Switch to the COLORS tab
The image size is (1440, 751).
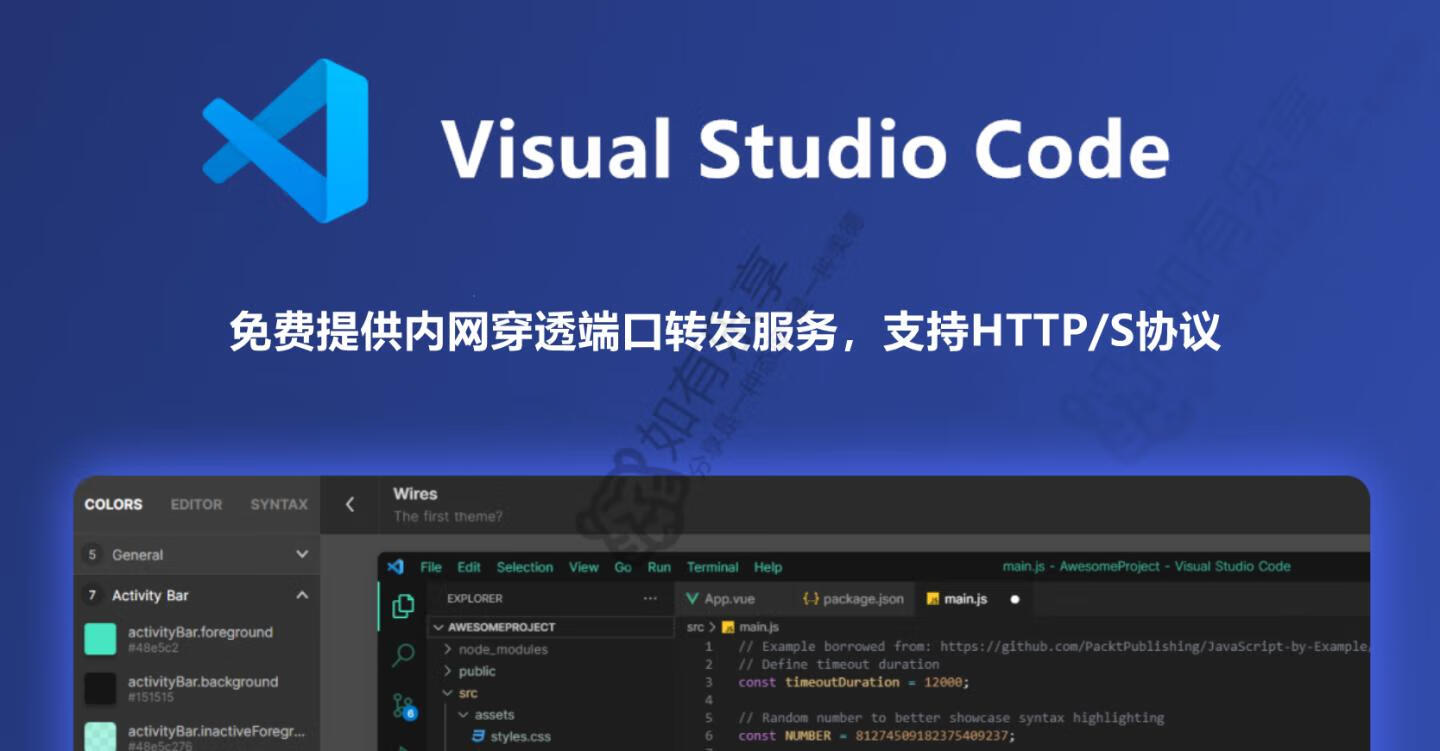[113, 504]
